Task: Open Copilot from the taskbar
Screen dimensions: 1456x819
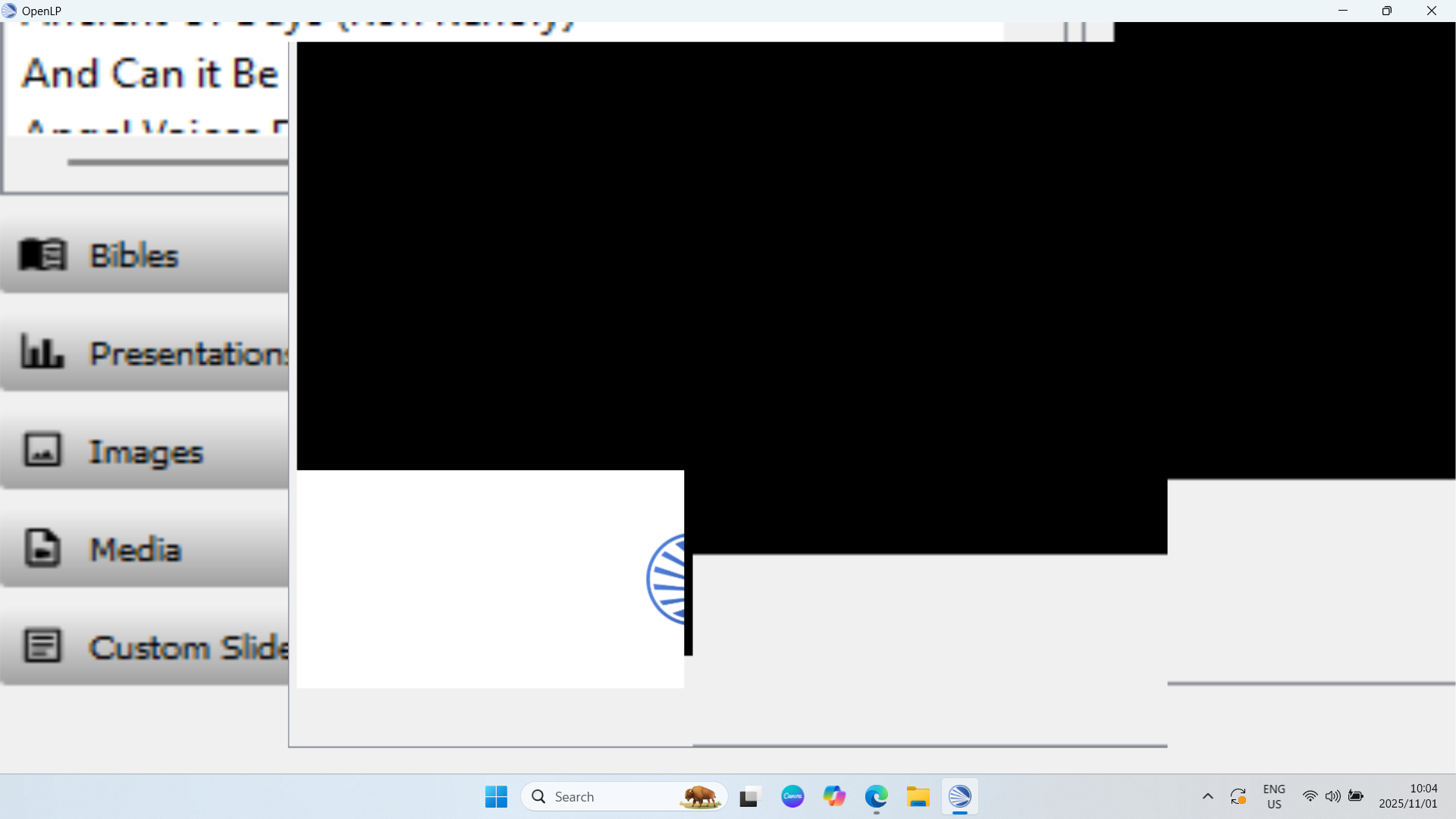Action: pyautogui.click(x=834, y=796)
